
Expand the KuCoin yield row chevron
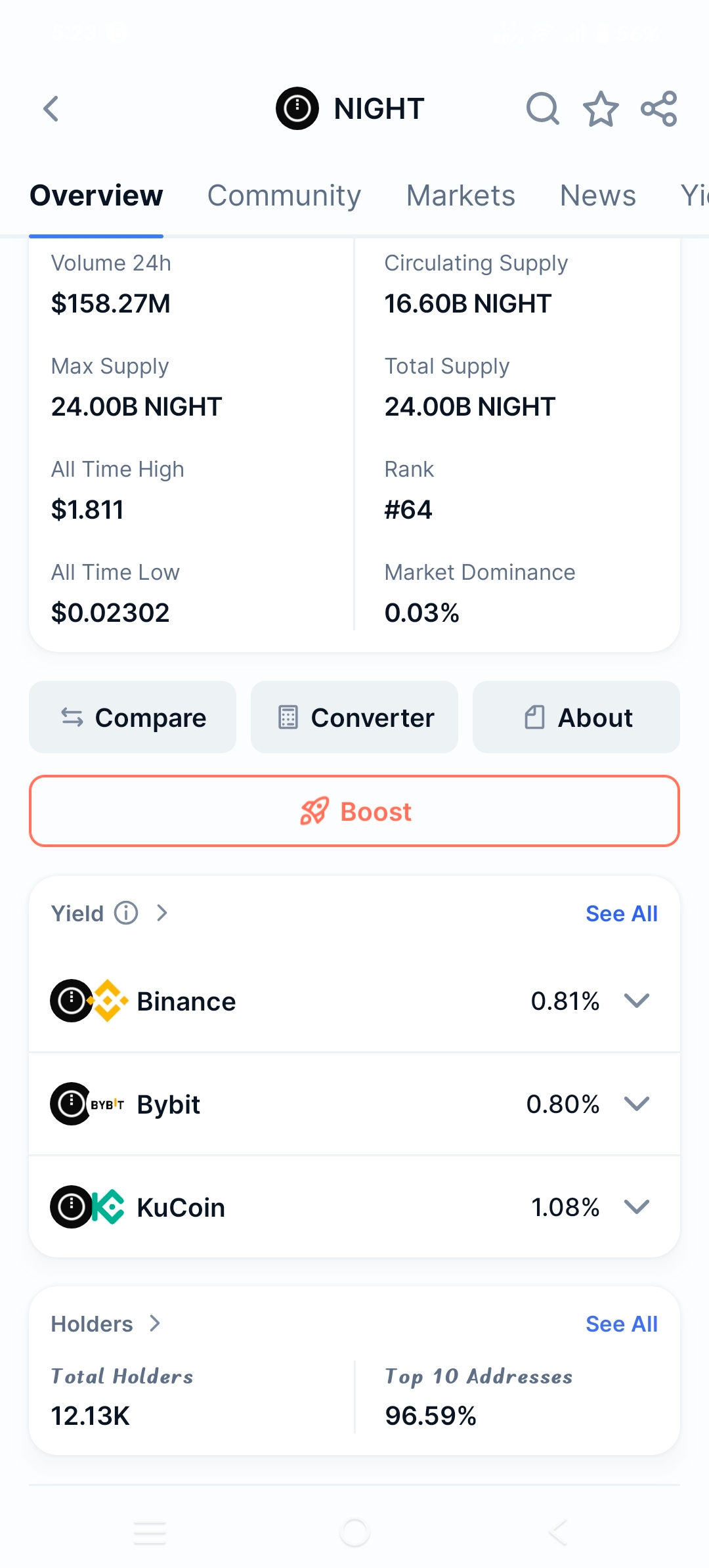tap(637, 1207)
